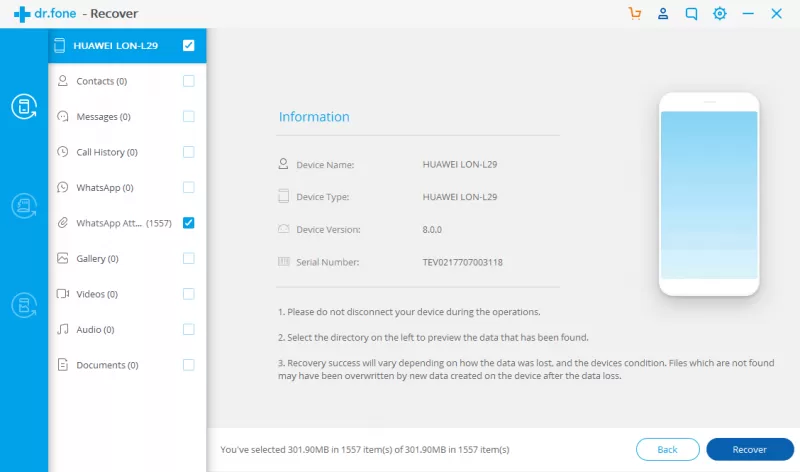Screen dimensions: 800x472
Task: Open the user account icon
Action: coord(663,13)
